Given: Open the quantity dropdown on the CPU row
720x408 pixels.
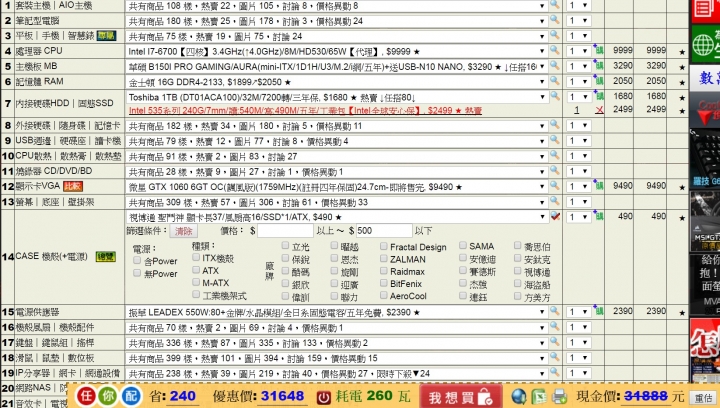Looking at the screenshot, I should tap(579, 51).
